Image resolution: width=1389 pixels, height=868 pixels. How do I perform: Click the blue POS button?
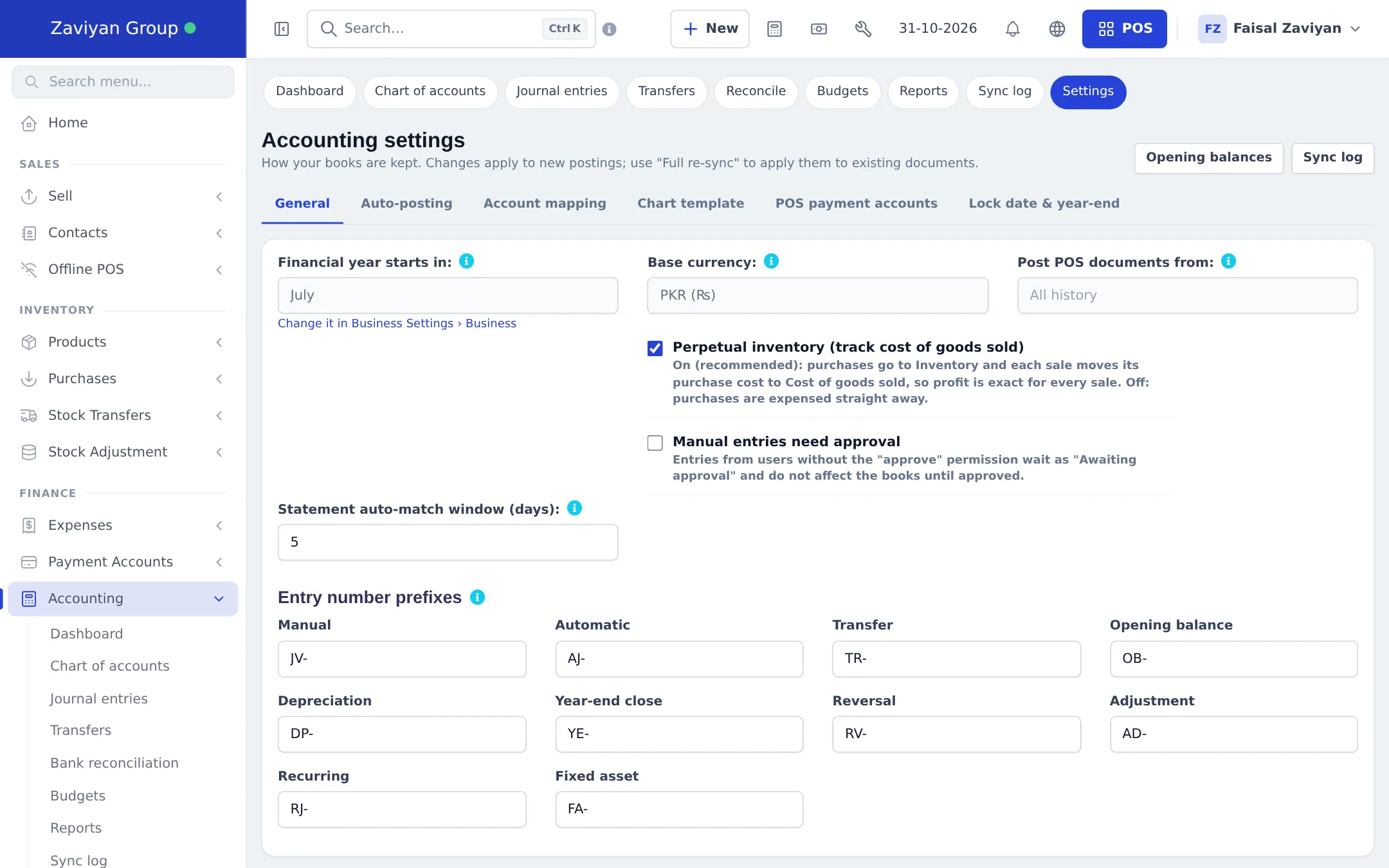point(1125,29)
